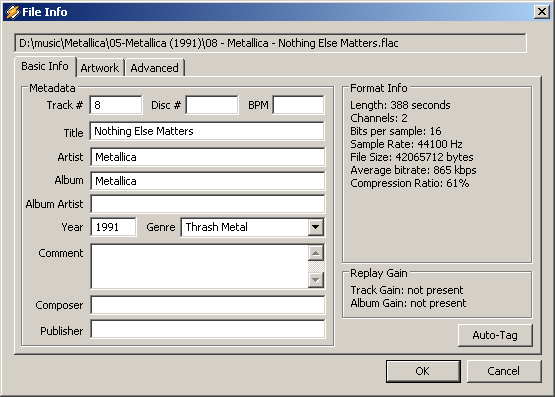This screenshot has width=555, height=397.
Task: Confirm changes with the OK button
Action: point(423,371)
